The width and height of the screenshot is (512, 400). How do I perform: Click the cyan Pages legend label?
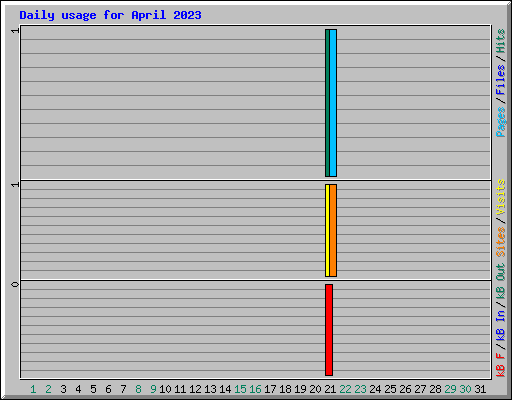[x=500, y=122]
